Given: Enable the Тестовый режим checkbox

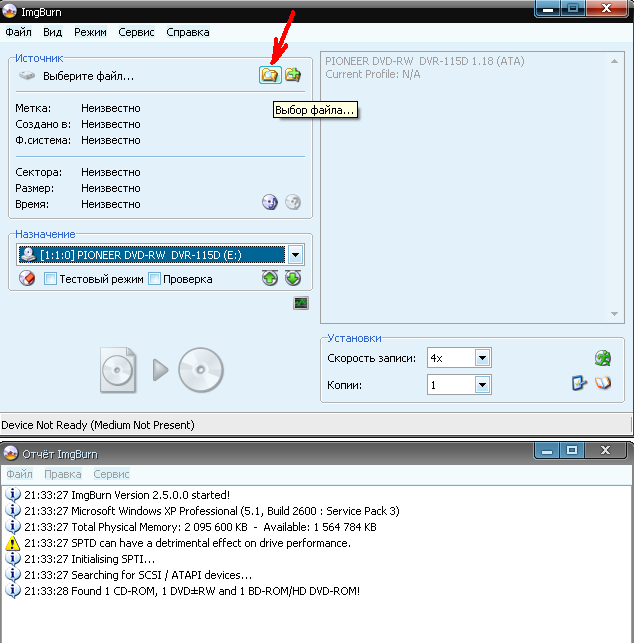Looking at the screenshot, I should coord(50,279).
